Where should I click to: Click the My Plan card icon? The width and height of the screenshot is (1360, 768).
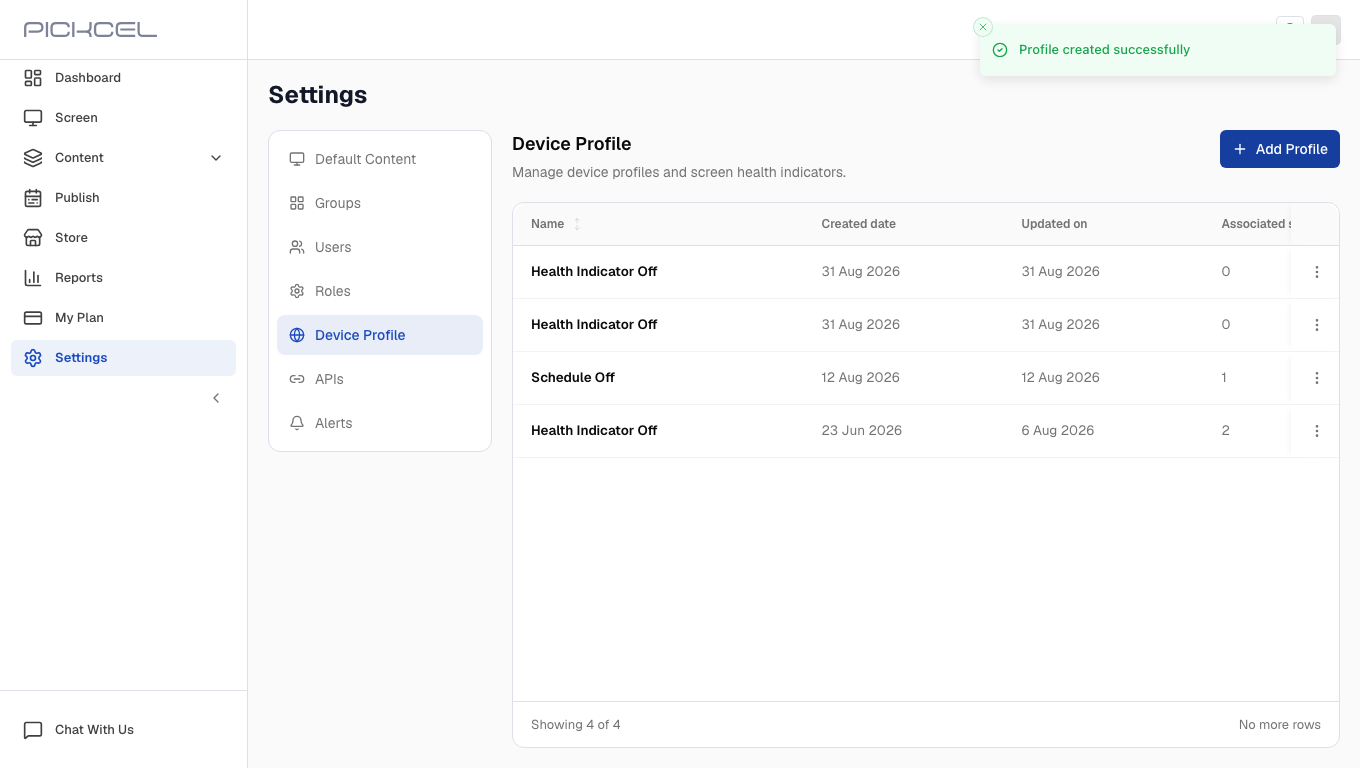[x=33, y=318]
